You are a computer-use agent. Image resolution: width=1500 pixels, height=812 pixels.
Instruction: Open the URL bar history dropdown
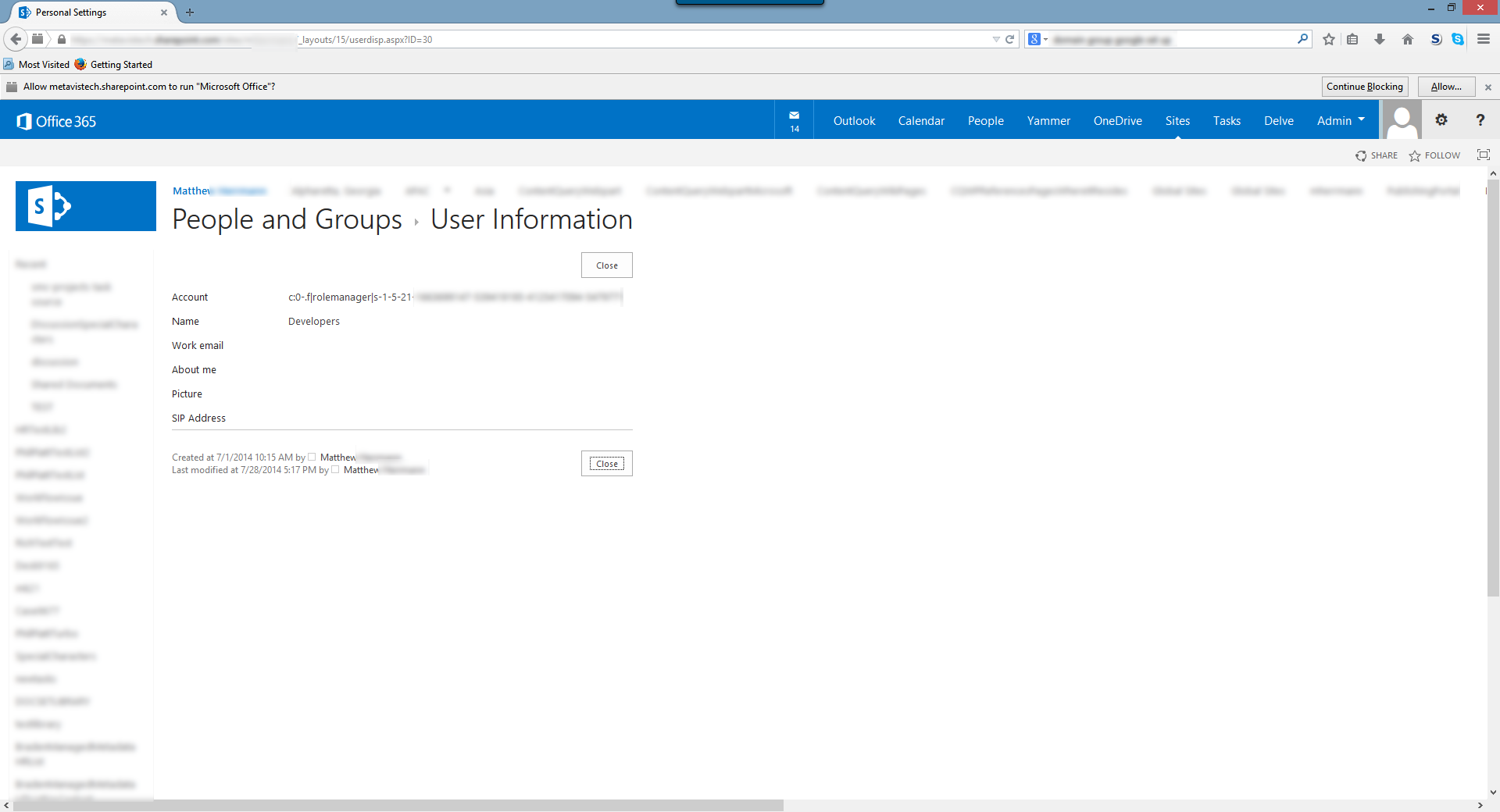(x=996, y=39)
